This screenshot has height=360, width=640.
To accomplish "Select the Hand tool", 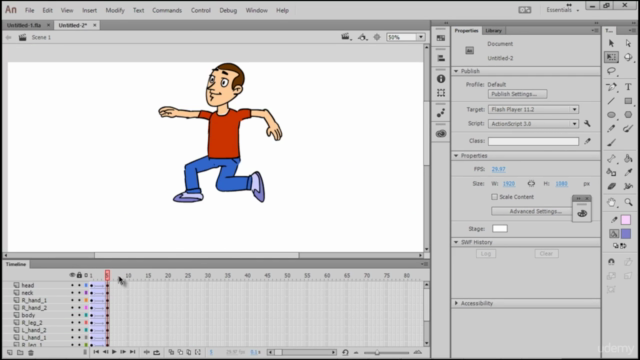I will 611,202.
